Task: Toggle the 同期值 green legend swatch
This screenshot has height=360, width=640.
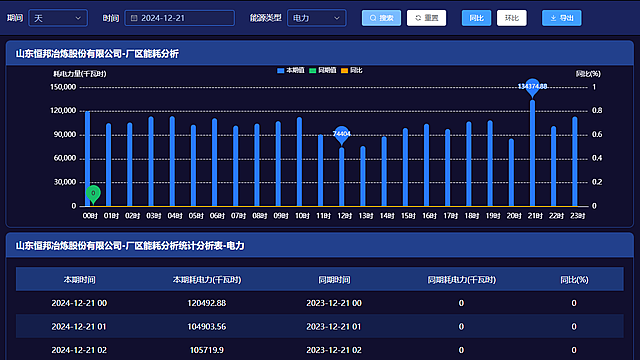Action: (x=312, y=71)
